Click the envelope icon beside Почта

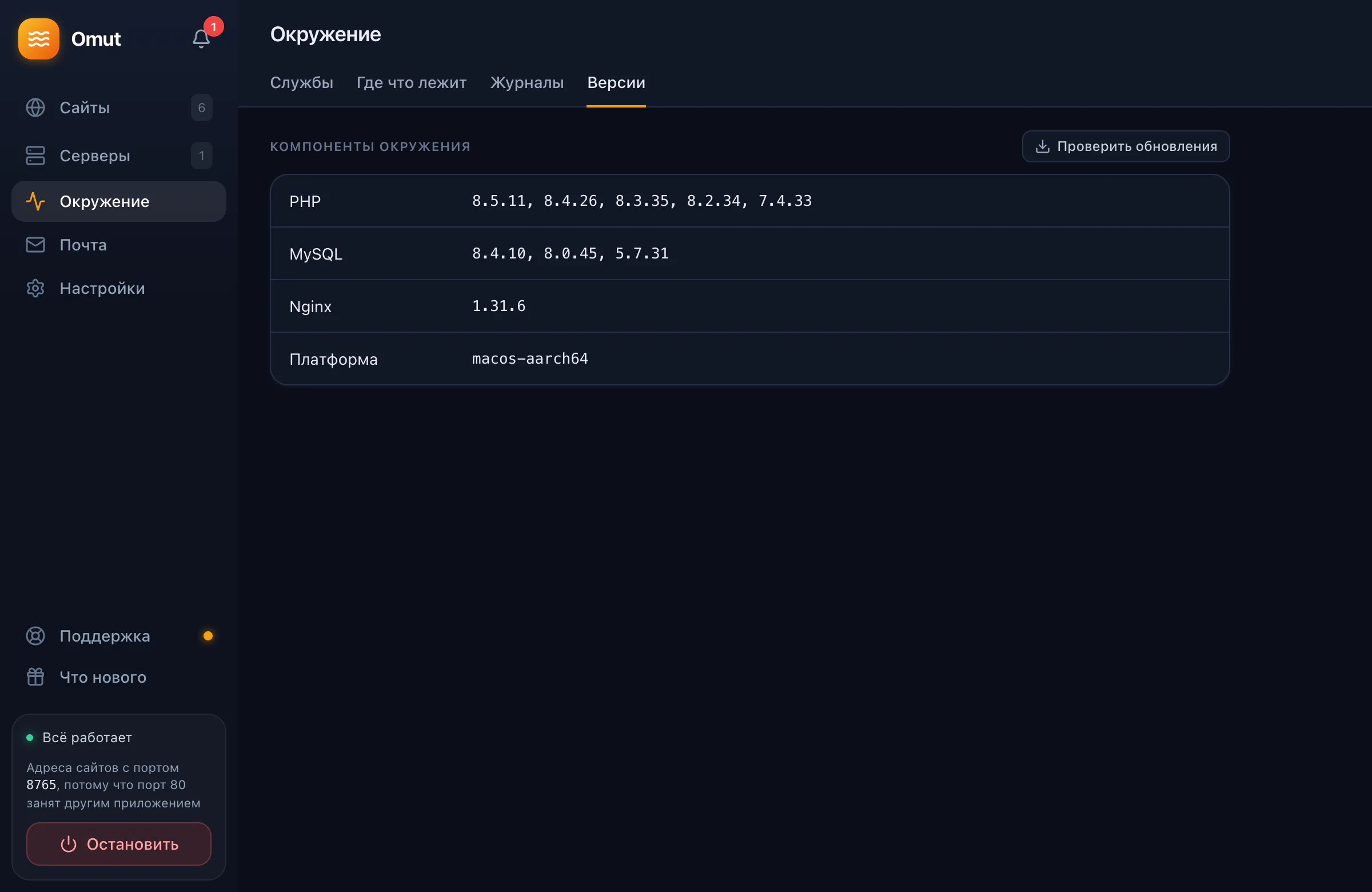pyautogui.click(x=35, y=245)
